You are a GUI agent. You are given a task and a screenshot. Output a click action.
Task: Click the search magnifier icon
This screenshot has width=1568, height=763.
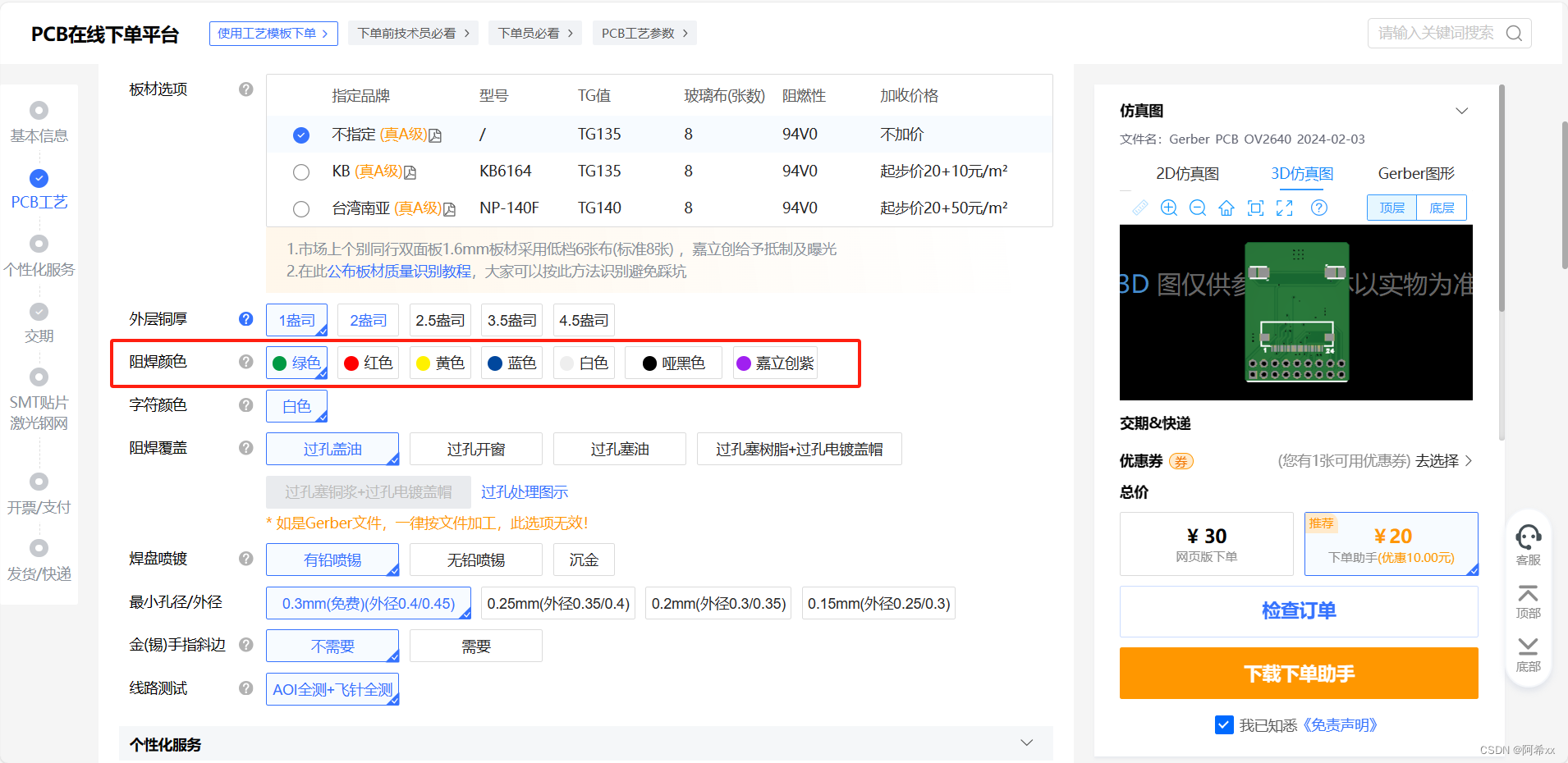point(1514,33)
